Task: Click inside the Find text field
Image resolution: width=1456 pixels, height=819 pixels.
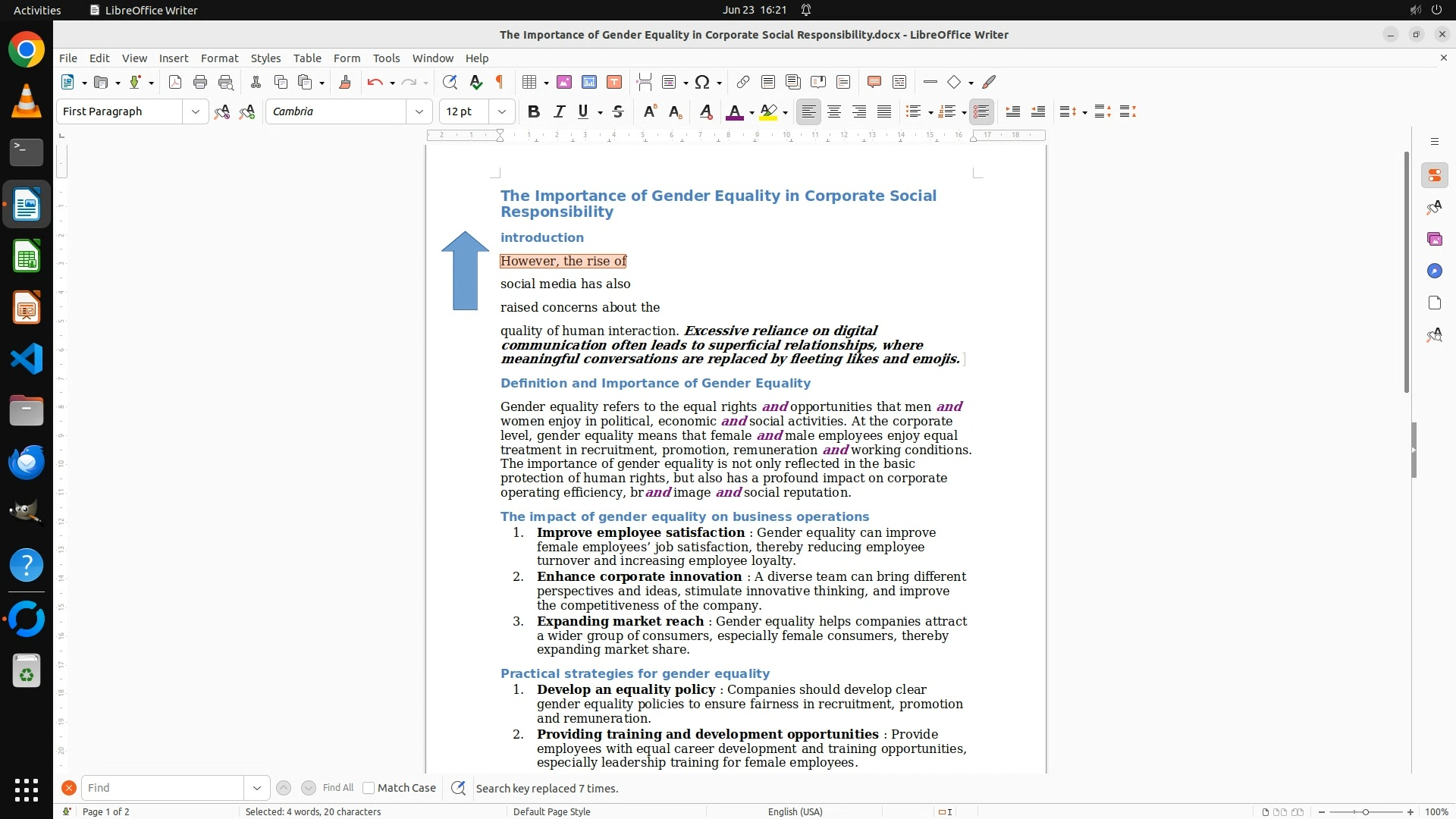Action: click(163, 788)
